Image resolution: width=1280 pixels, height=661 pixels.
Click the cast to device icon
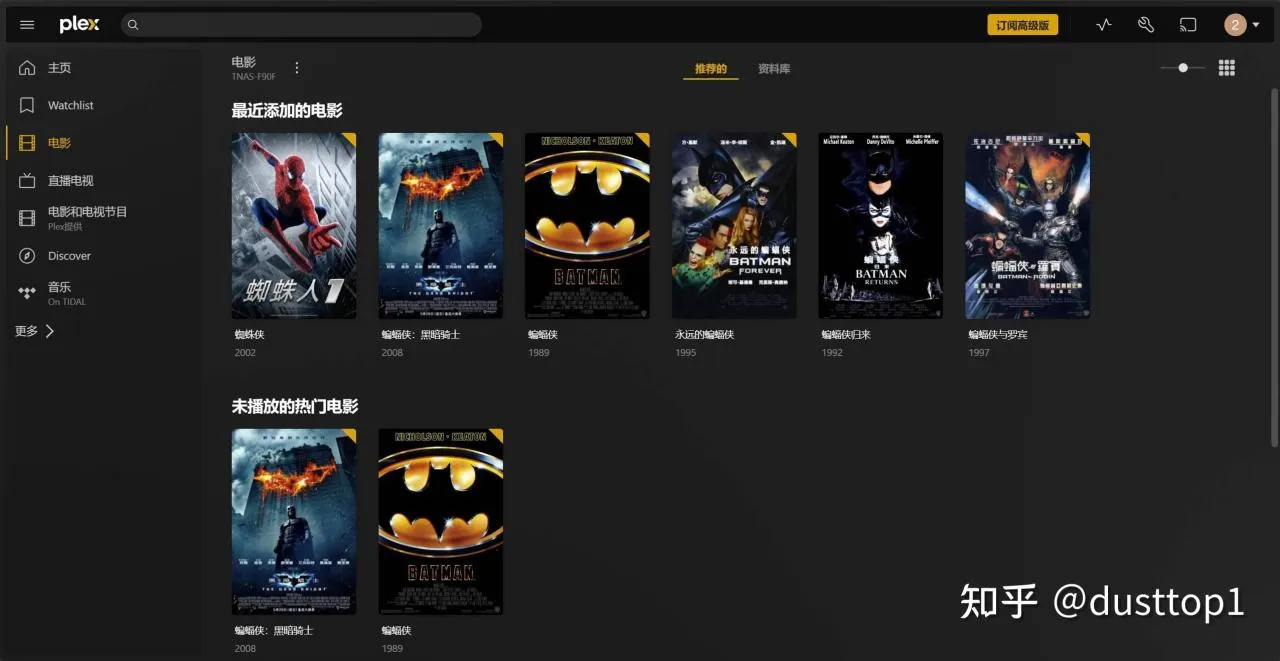[x=1188, y=25]
